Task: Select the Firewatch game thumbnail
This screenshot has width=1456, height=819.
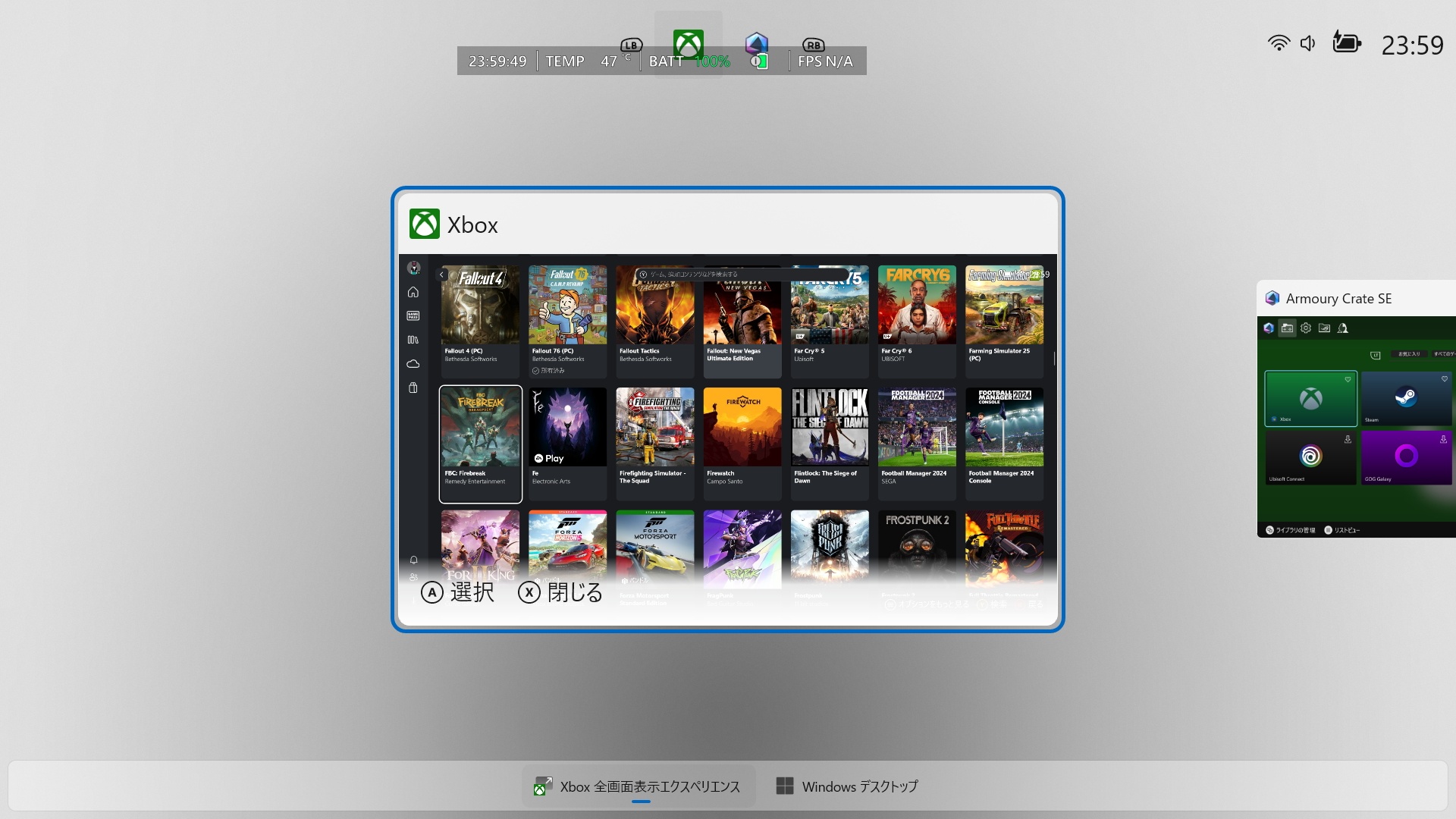Action: 742,427
